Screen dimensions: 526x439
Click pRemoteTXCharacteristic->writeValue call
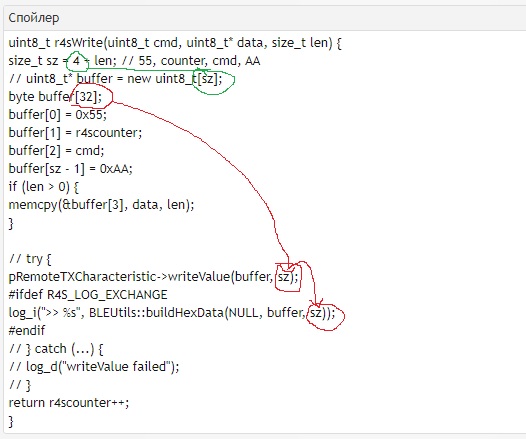point(153,277)
